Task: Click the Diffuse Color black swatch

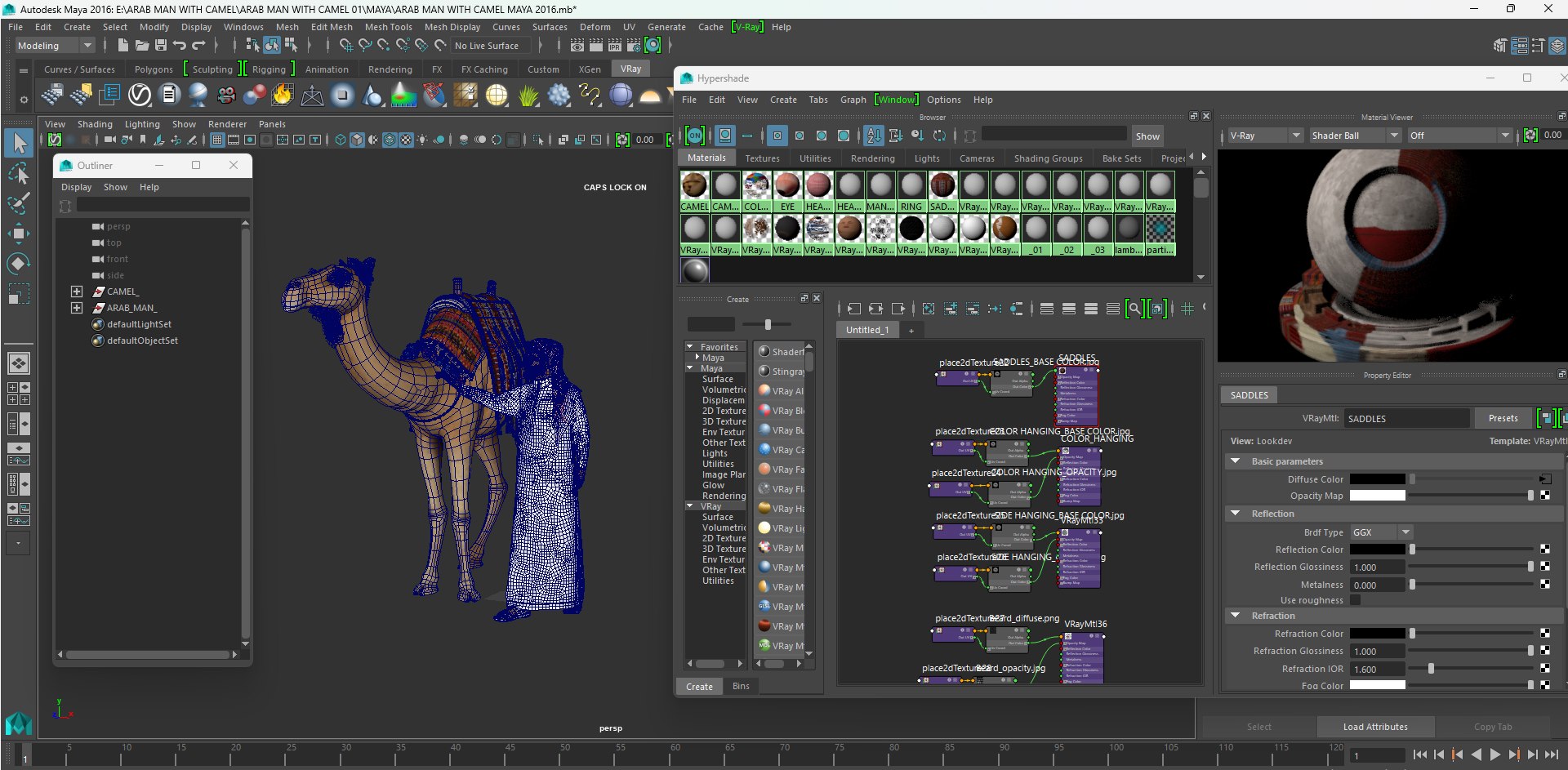Action: coord(1377,479)
